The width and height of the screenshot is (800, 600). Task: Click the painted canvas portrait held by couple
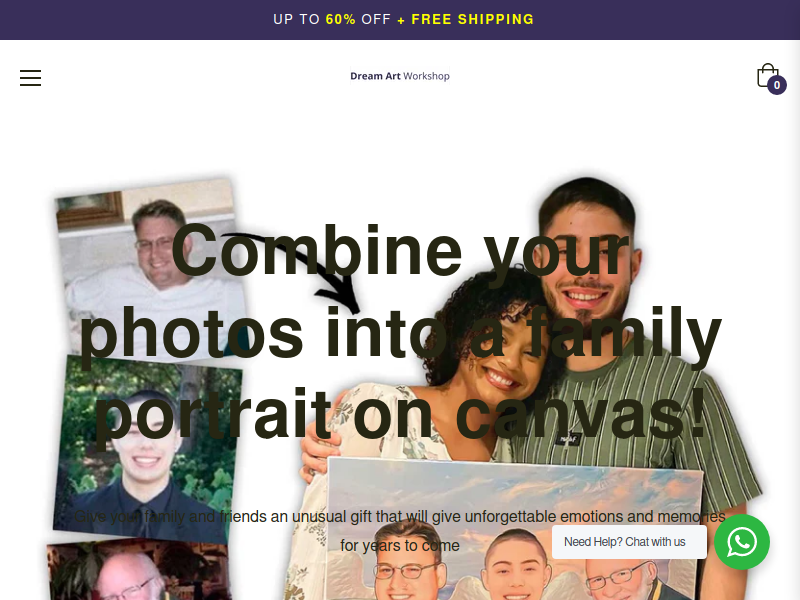coord(513,529)
